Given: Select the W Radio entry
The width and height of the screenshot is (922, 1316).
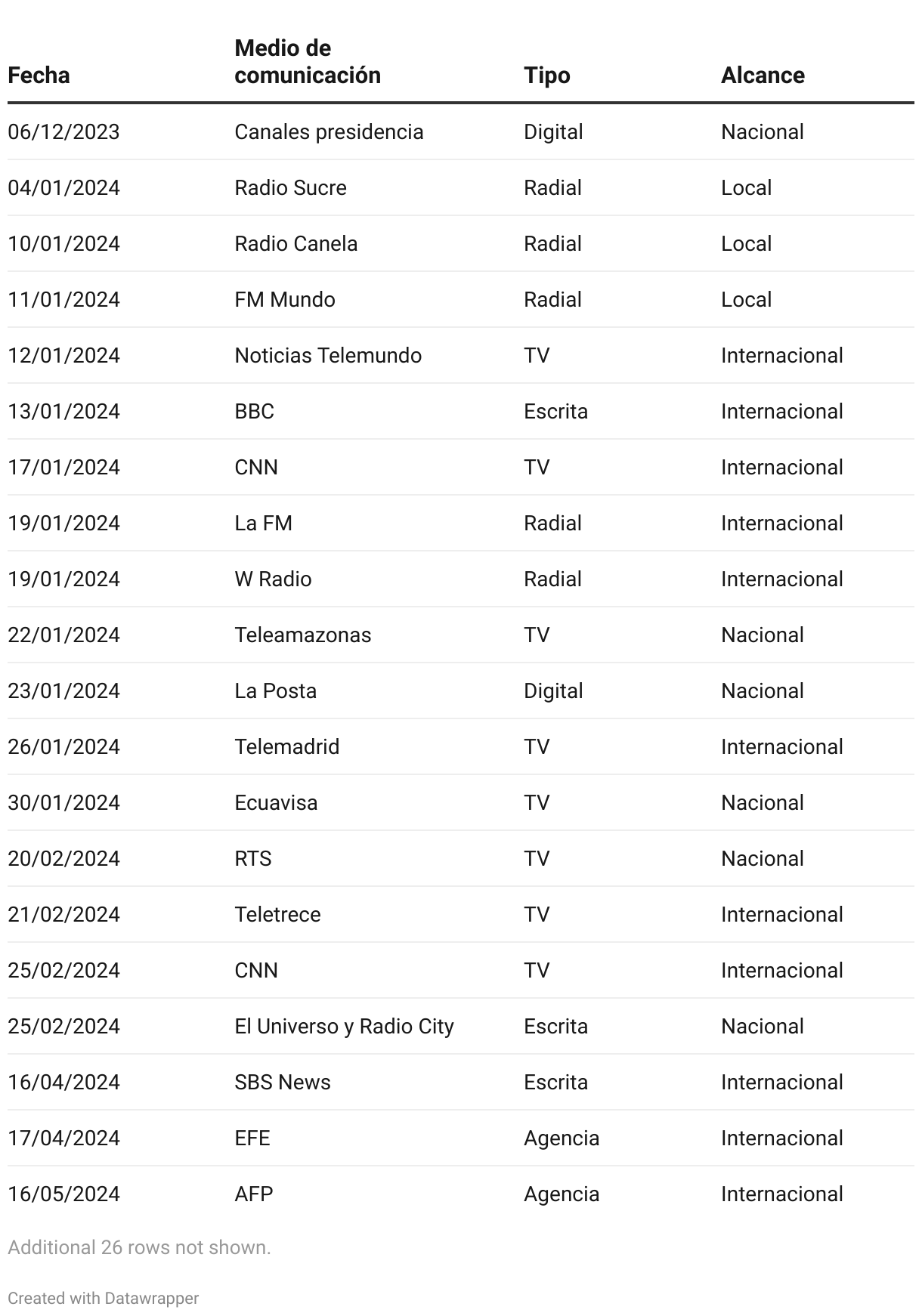Looking at the screenshot, I should pos(273,579).
